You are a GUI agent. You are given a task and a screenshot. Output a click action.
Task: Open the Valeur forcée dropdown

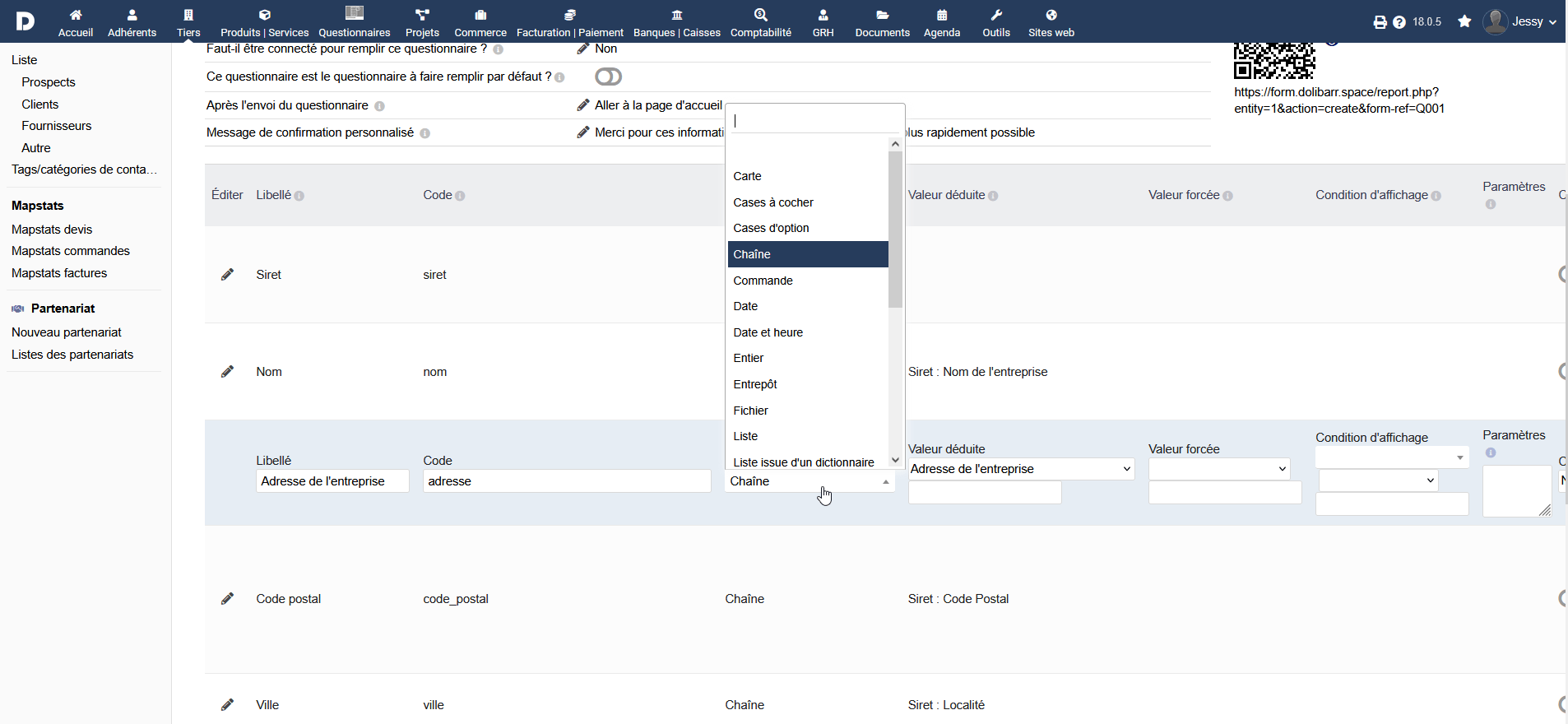point(1219,469)
